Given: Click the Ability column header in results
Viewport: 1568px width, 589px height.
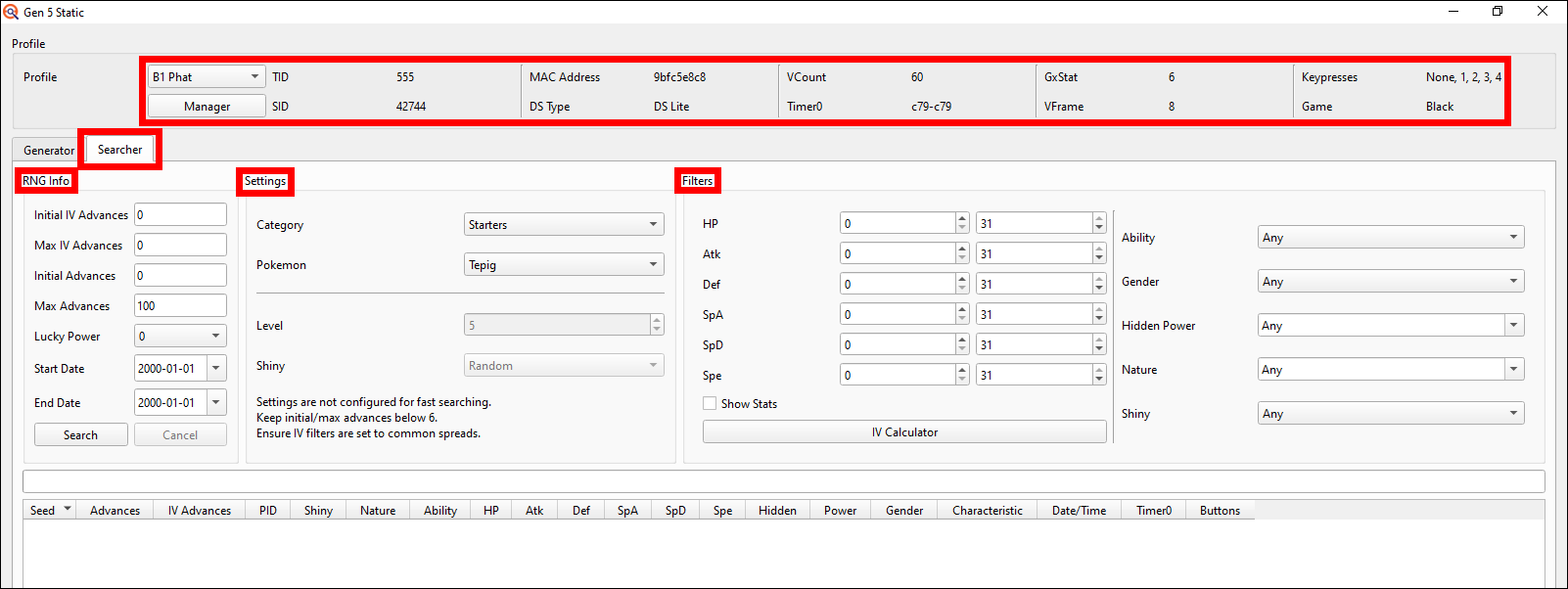Looking at the screenshot, I should [440, 510].
